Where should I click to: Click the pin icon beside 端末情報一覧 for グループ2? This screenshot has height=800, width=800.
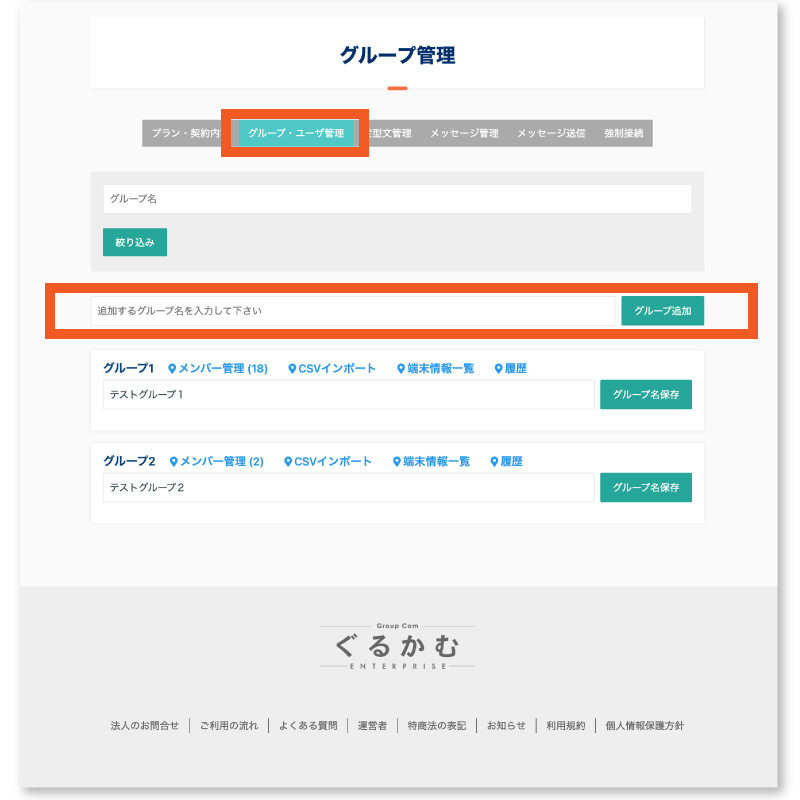click(395, 461)
